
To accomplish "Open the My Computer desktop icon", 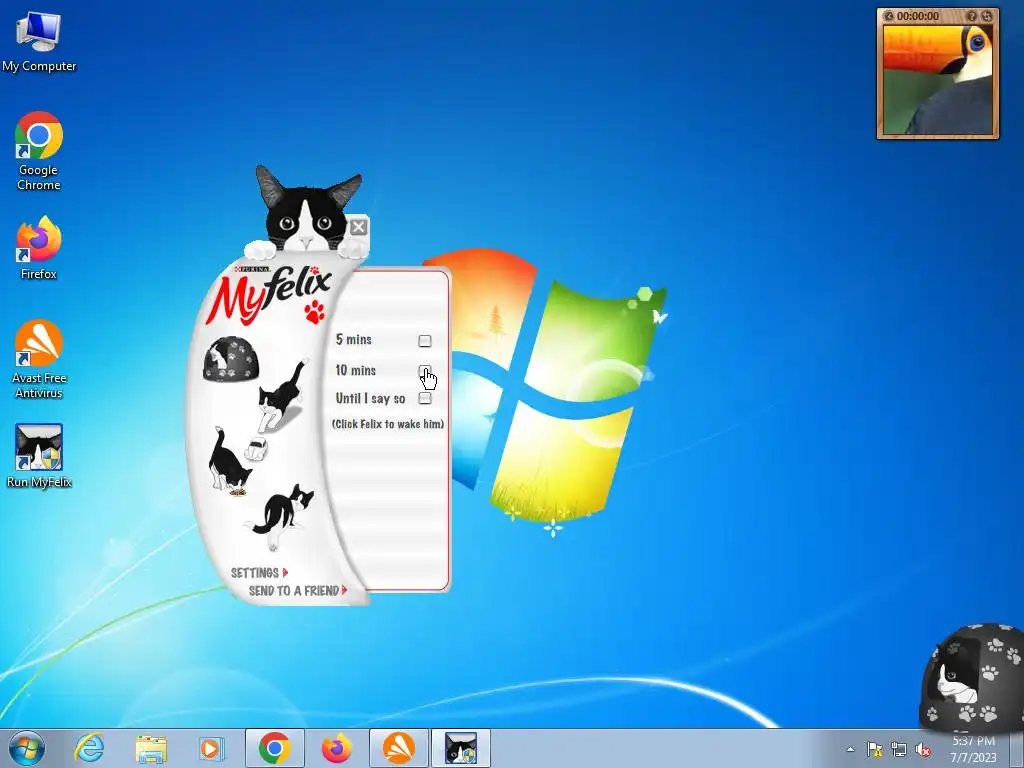I will point(39,42).
